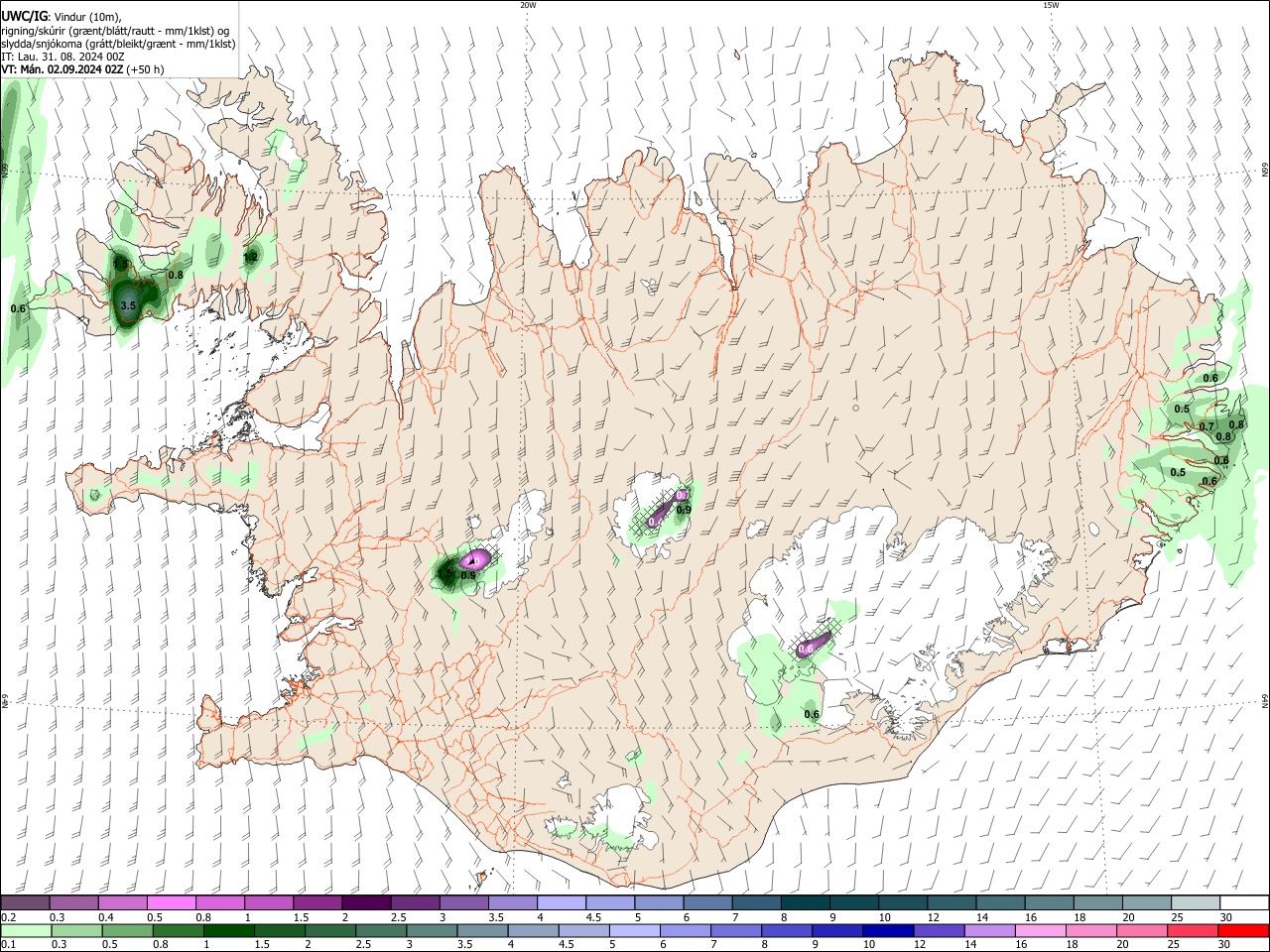
Task: Click the 'slydda/snjókoma' legend description line
Action: click(118, 44)
